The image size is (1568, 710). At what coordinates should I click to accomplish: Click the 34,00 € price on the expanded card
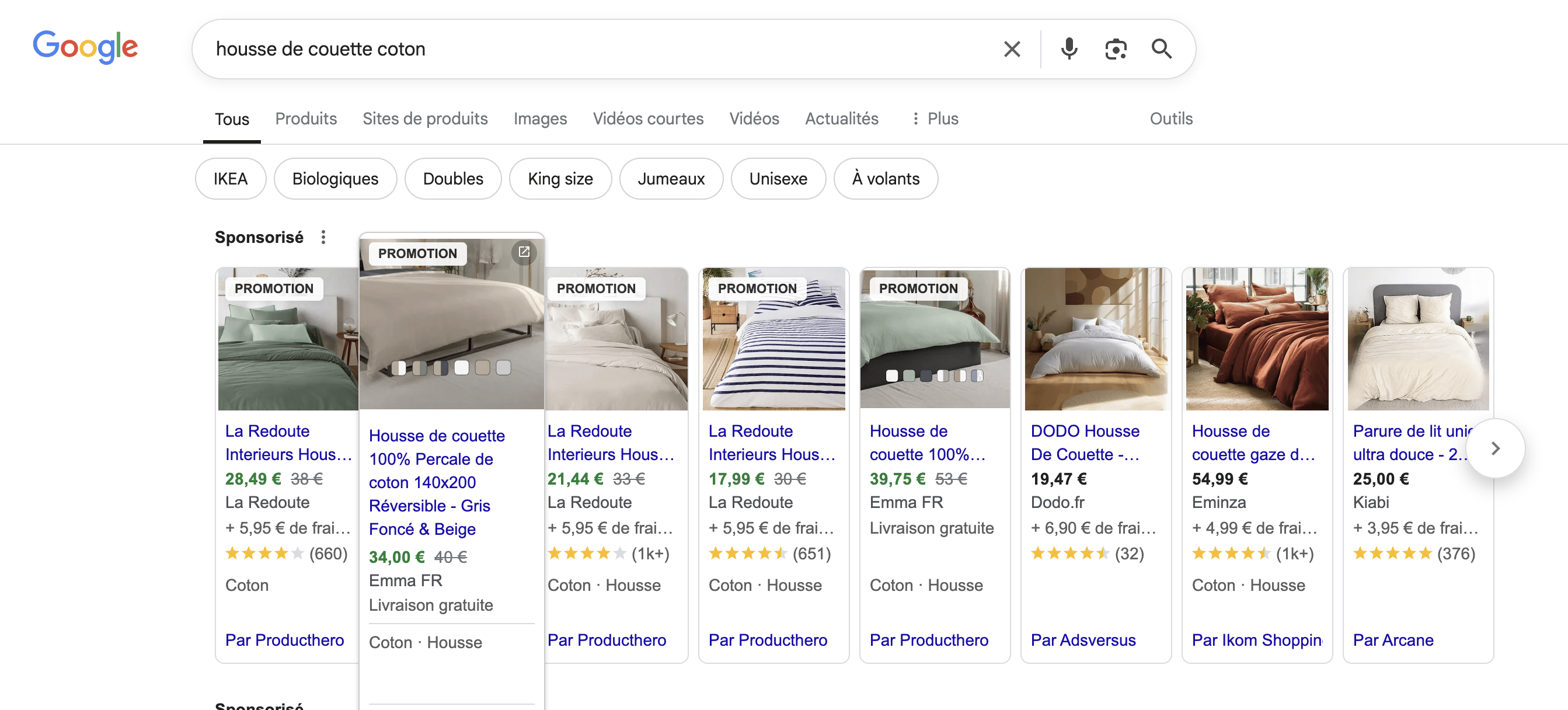[x=397, y=556]
